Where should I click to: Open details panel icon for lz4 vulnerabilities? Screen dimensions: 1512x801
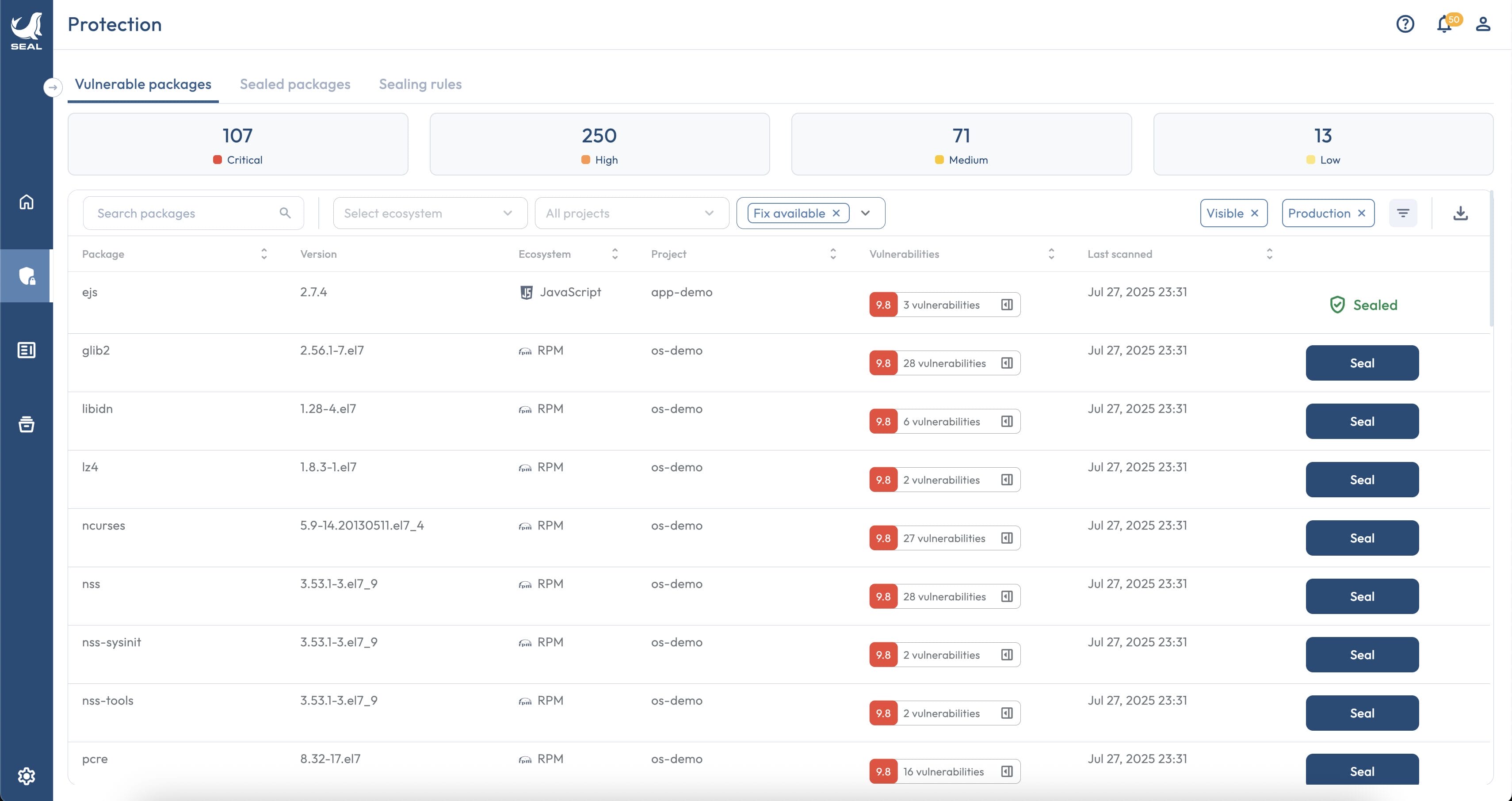[1007, 480]
